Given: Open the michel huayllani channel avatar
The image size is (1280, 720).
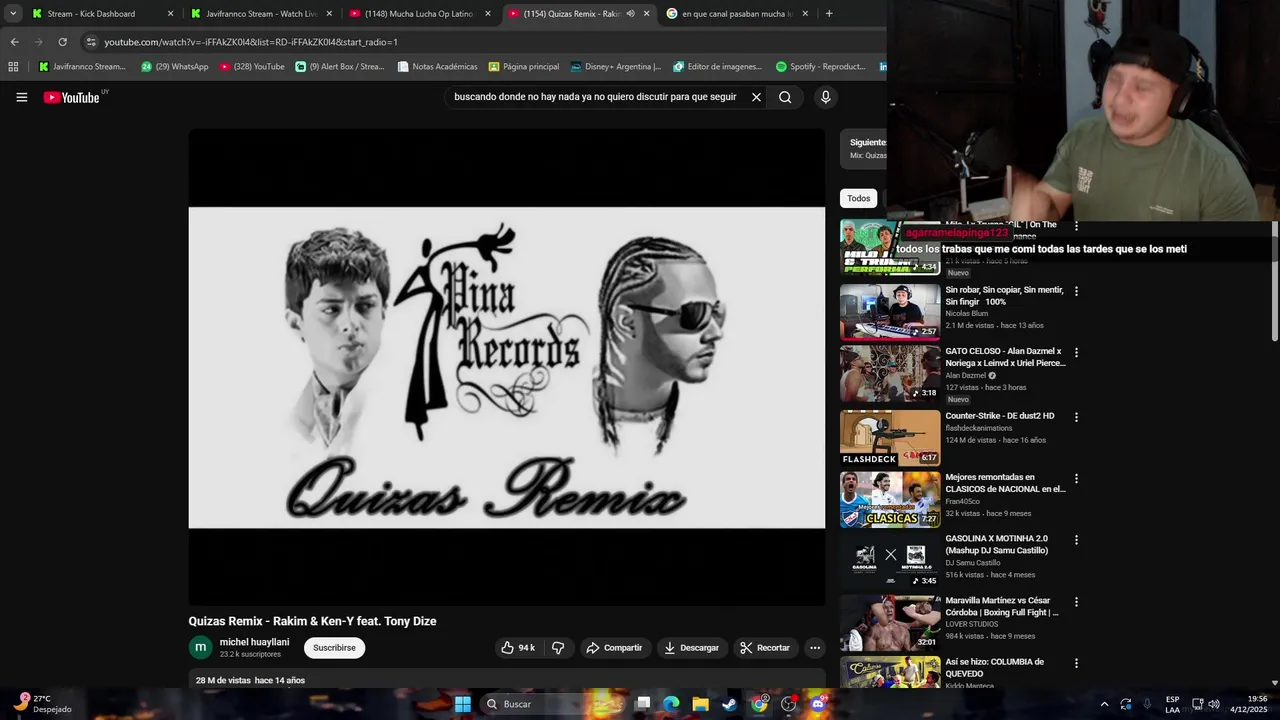Looking at the screenshot, I should (201, 648).
